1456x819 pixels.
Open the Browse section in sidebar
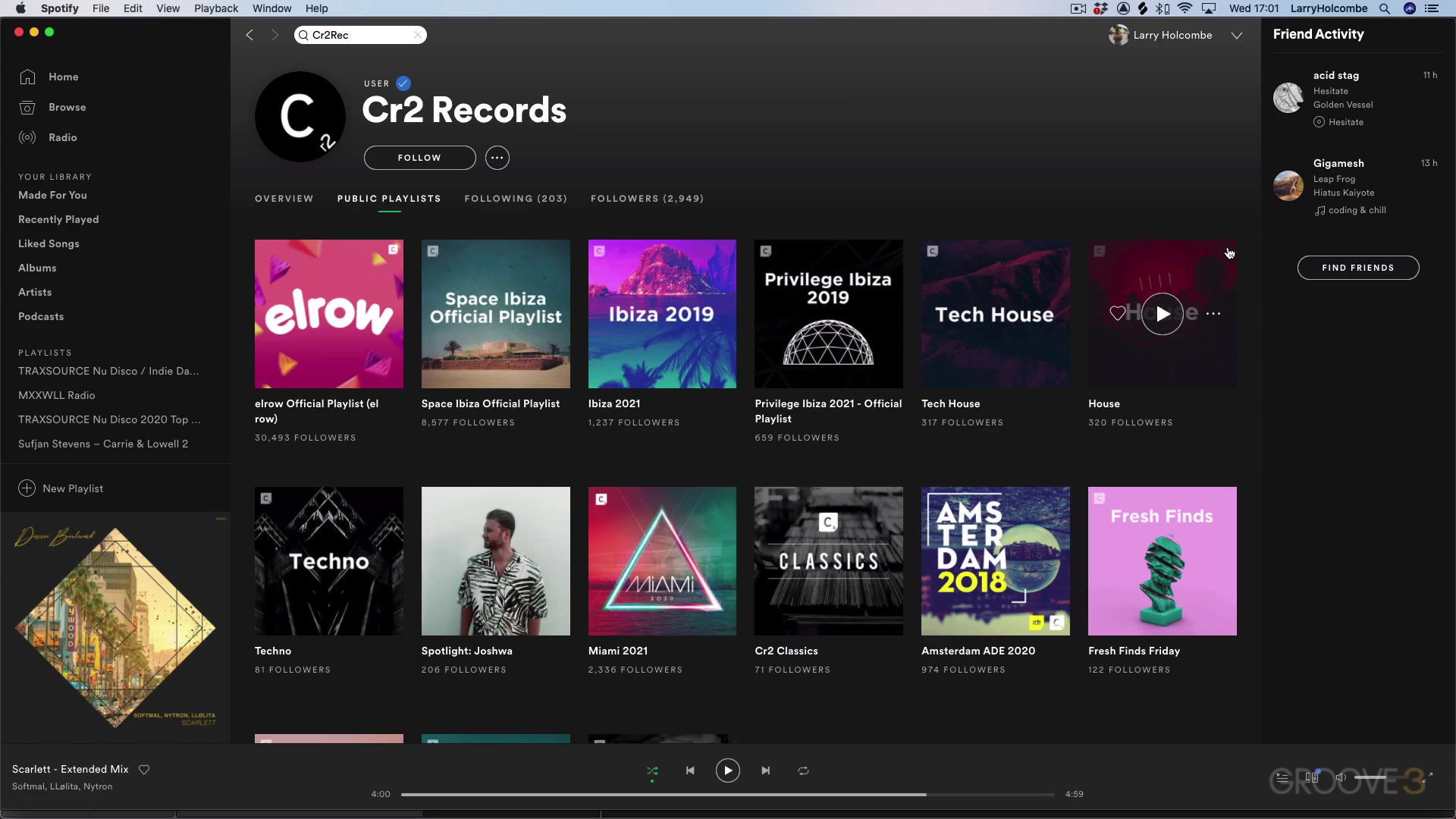tap(67, 107)
